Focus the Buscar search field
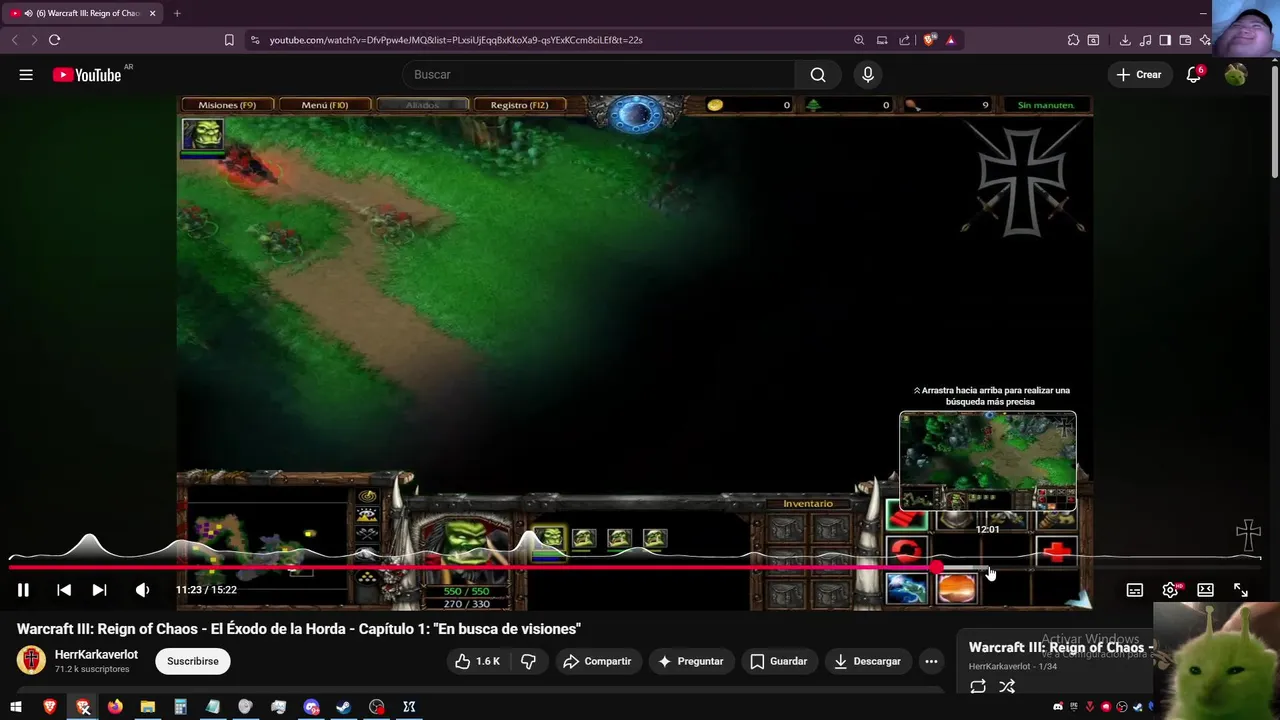Image resolution: width=1280 pixels, height=720 pixels. tap(598, 75)
